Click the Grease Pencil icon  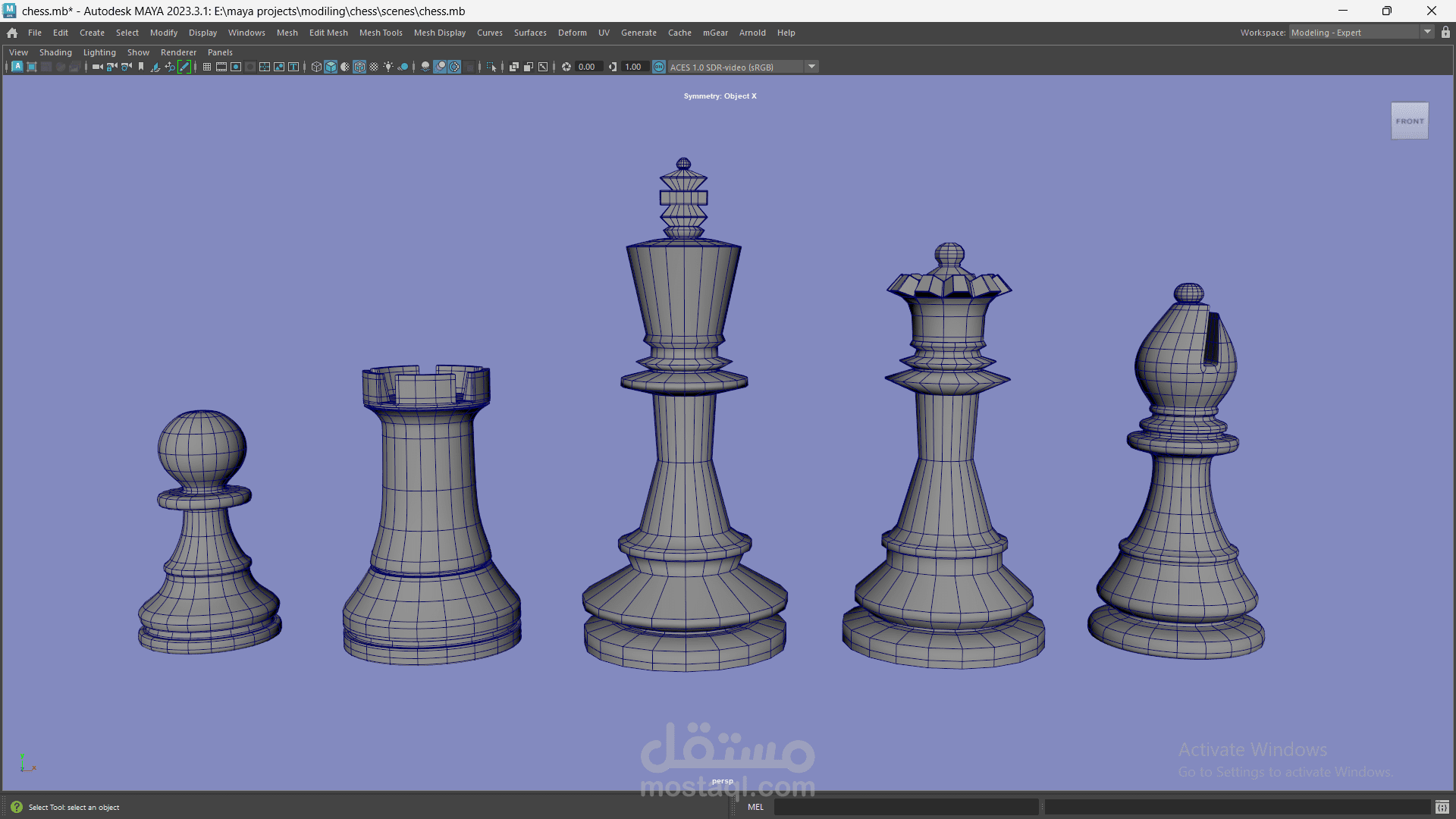tap(184, 67)
